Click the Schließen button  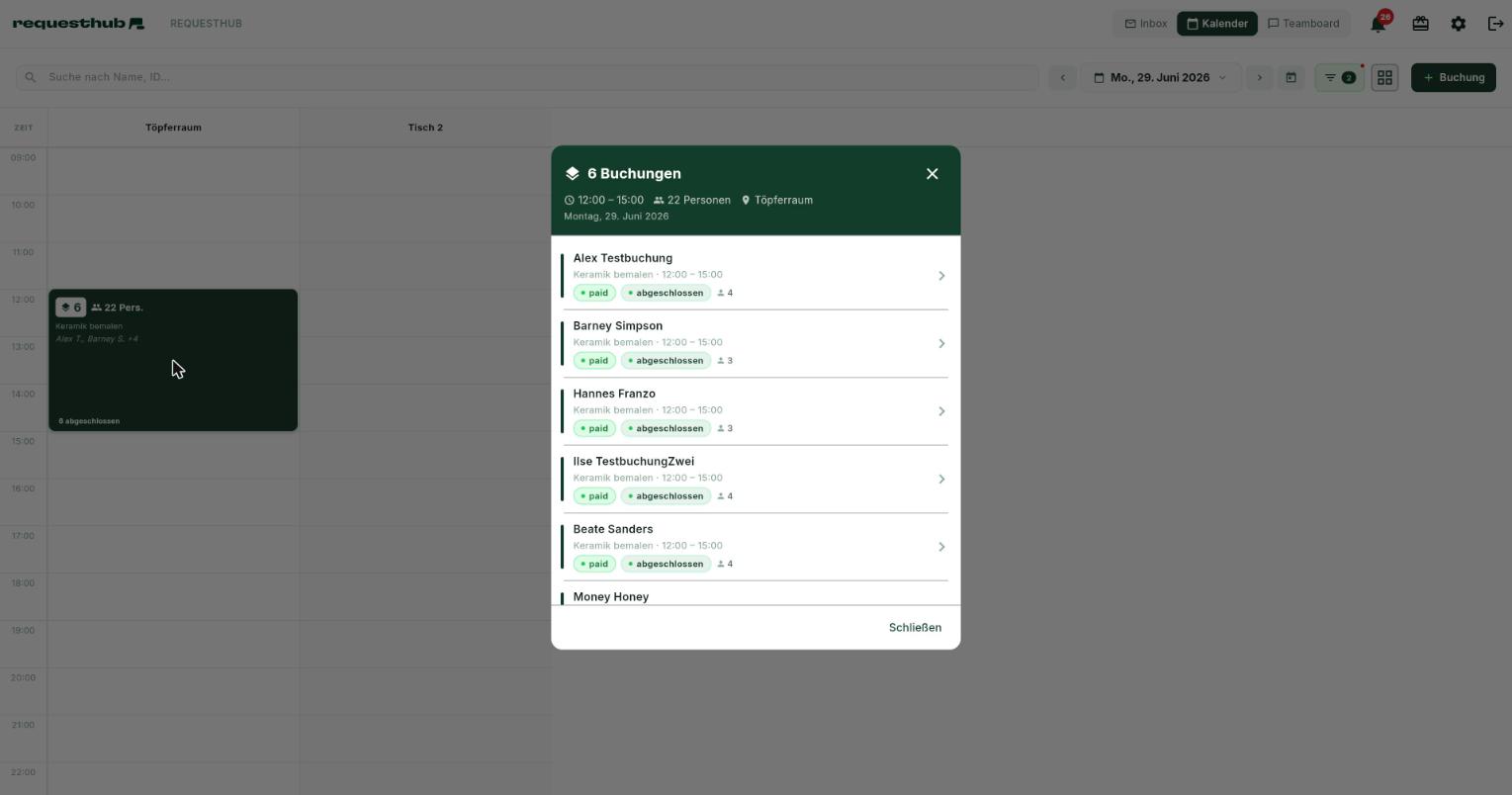pos(915,628)
